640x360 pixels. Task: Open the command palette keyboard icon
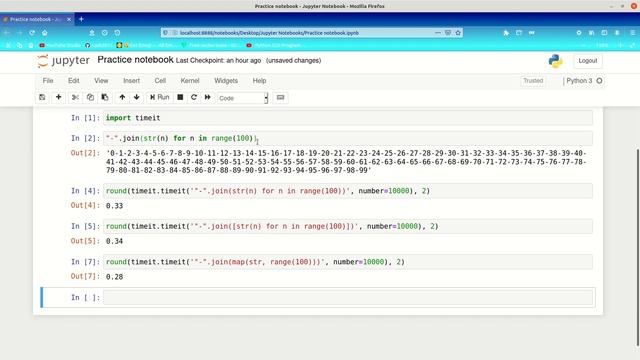280,98
